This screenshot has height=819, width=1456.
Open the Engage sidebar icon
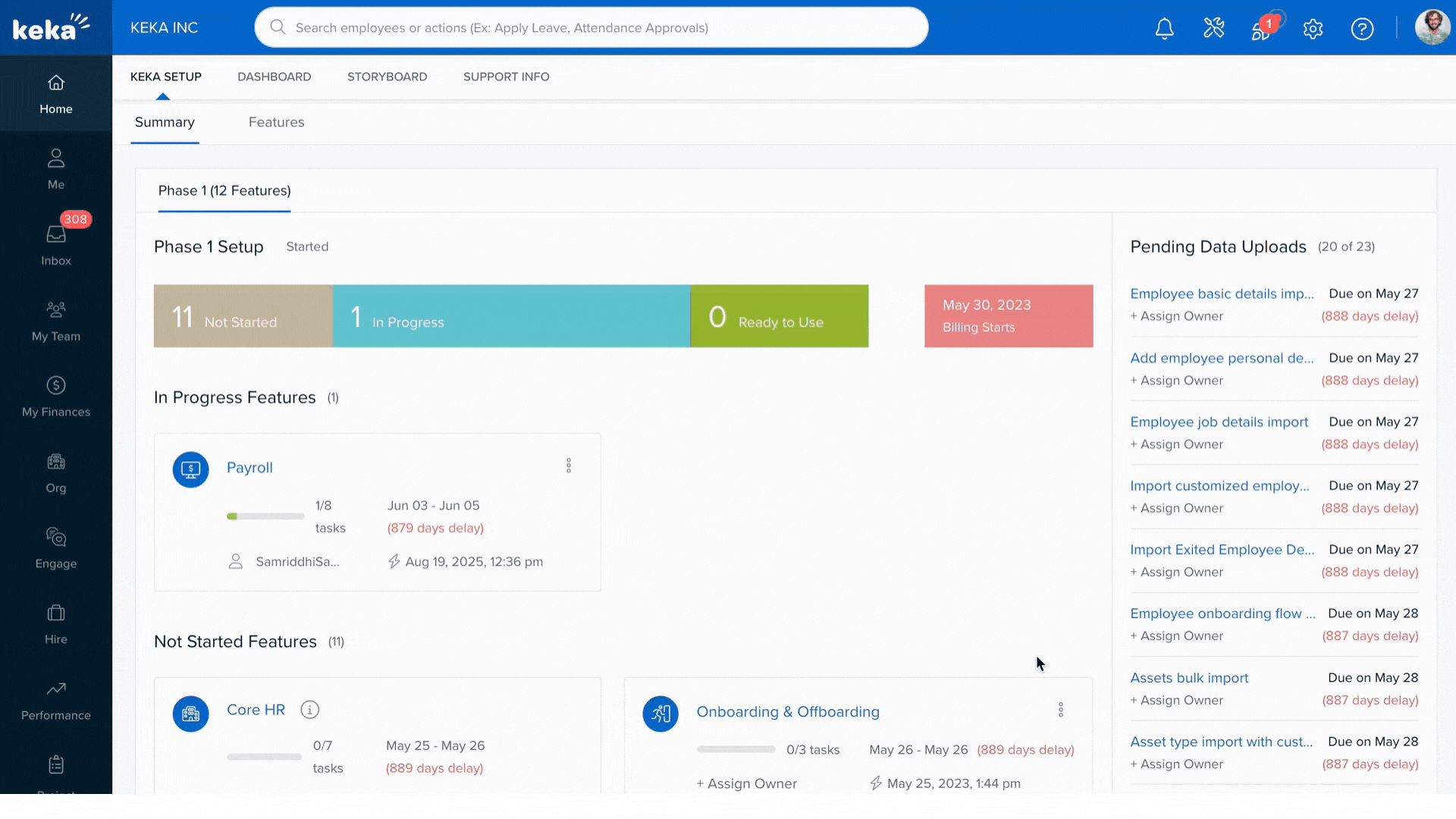(x=56, y=548)
